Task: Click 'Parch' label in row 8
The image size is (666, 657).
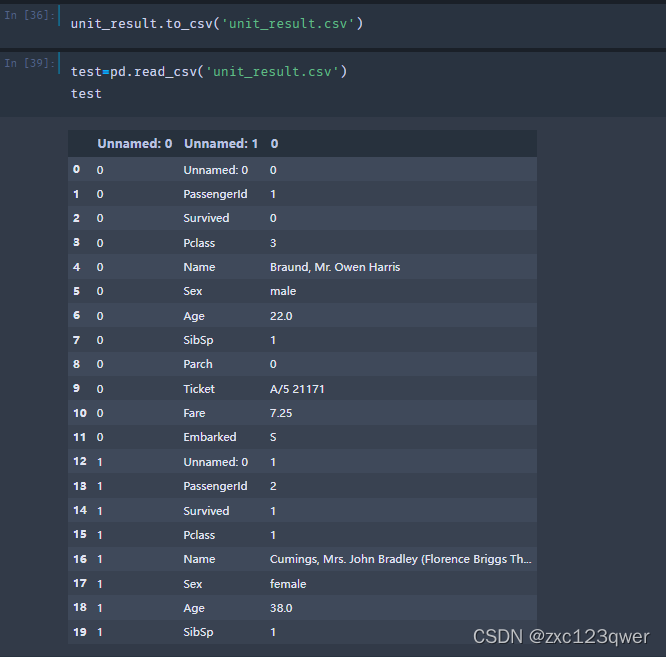Action: coord(198,364)
